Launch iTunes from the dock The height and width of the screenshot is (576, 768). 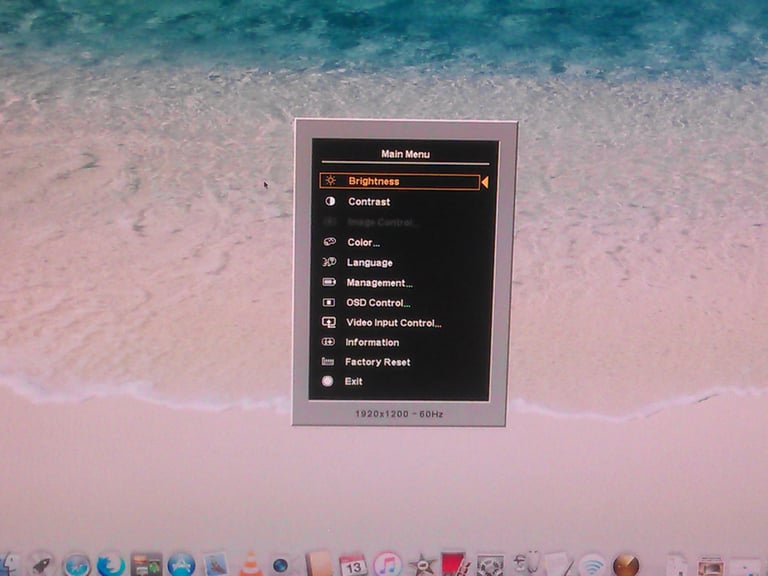pos(387,564)
